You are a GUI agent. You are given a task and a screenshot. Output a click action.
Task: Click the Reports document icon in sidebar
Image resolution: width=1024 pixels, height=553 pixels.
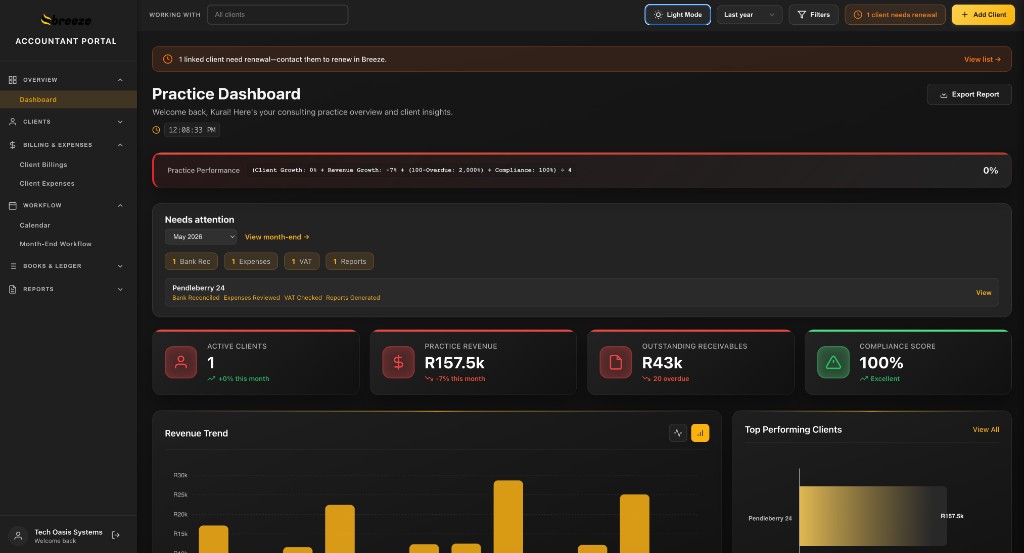[12, 289]
